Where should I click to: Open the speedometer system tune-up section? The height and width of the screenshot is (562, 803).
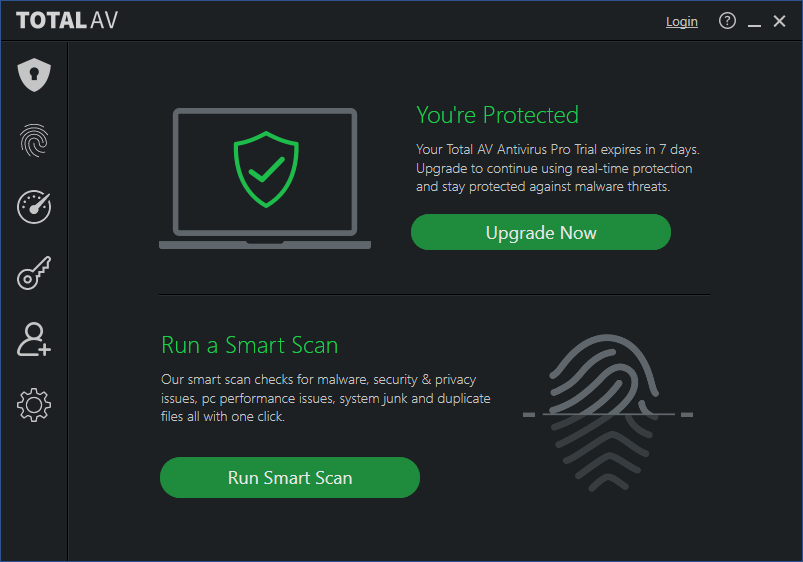coord(34,207)
